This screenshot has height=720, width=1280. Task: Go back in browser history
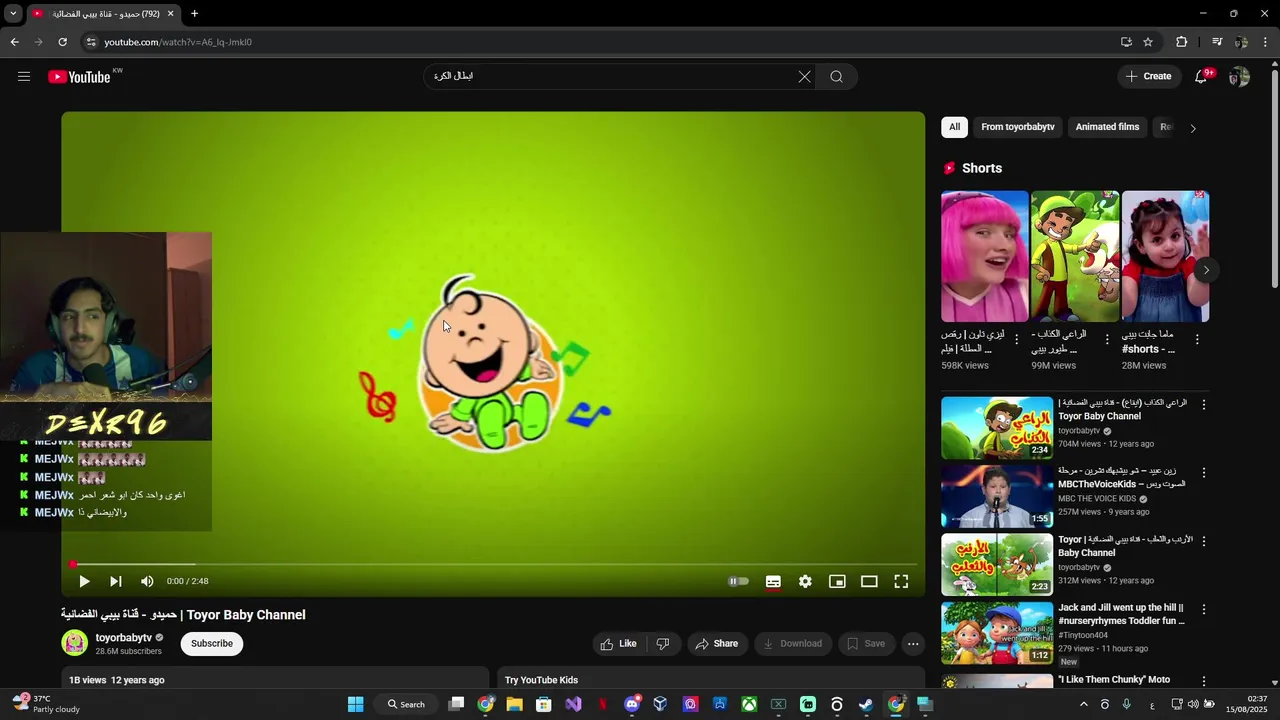click(x=14, y=42)
